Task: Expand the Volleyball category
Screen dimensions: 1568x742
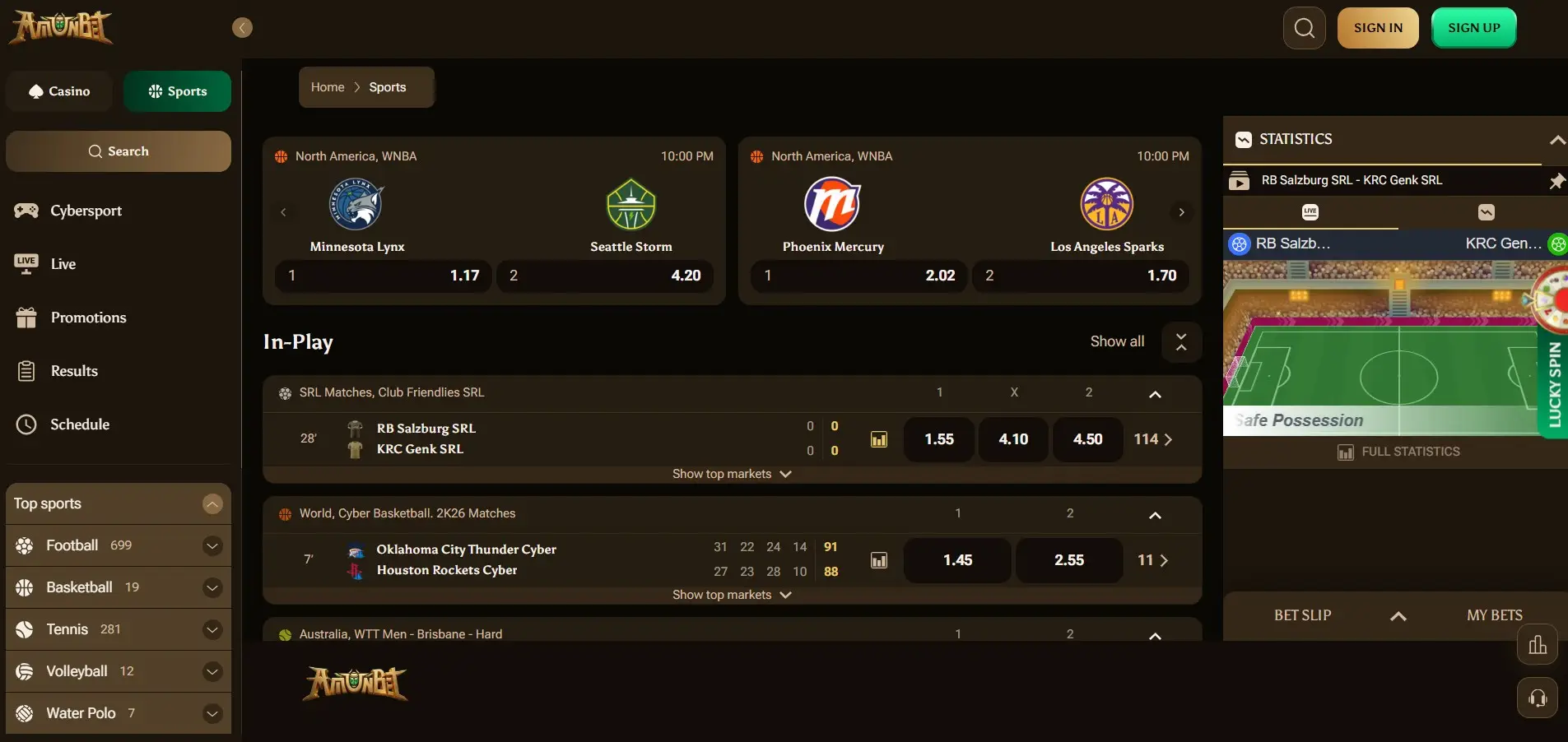Action: (212, 671)
